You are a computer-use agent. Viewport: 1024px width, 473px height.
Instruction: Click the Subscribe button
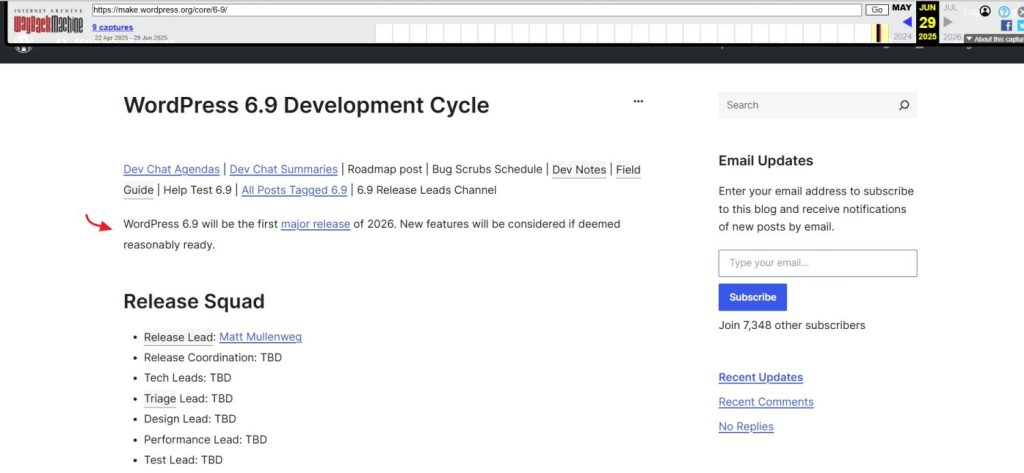click(x=752, y=297)
